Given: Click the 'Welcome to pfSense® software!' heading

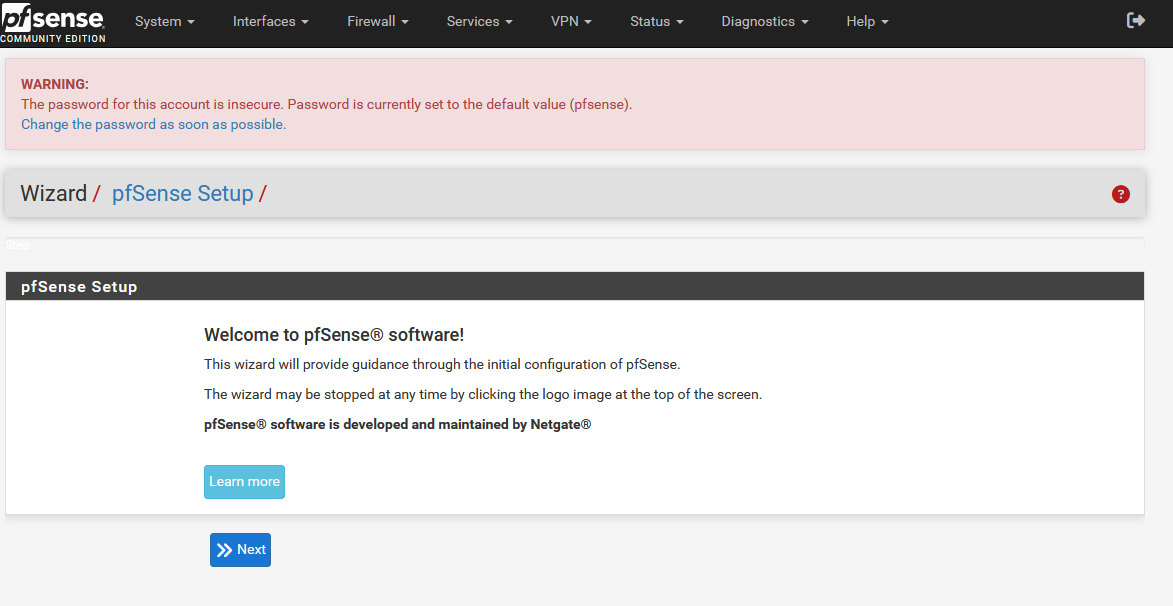Looking at the screenshot, I should coord(334,335).
